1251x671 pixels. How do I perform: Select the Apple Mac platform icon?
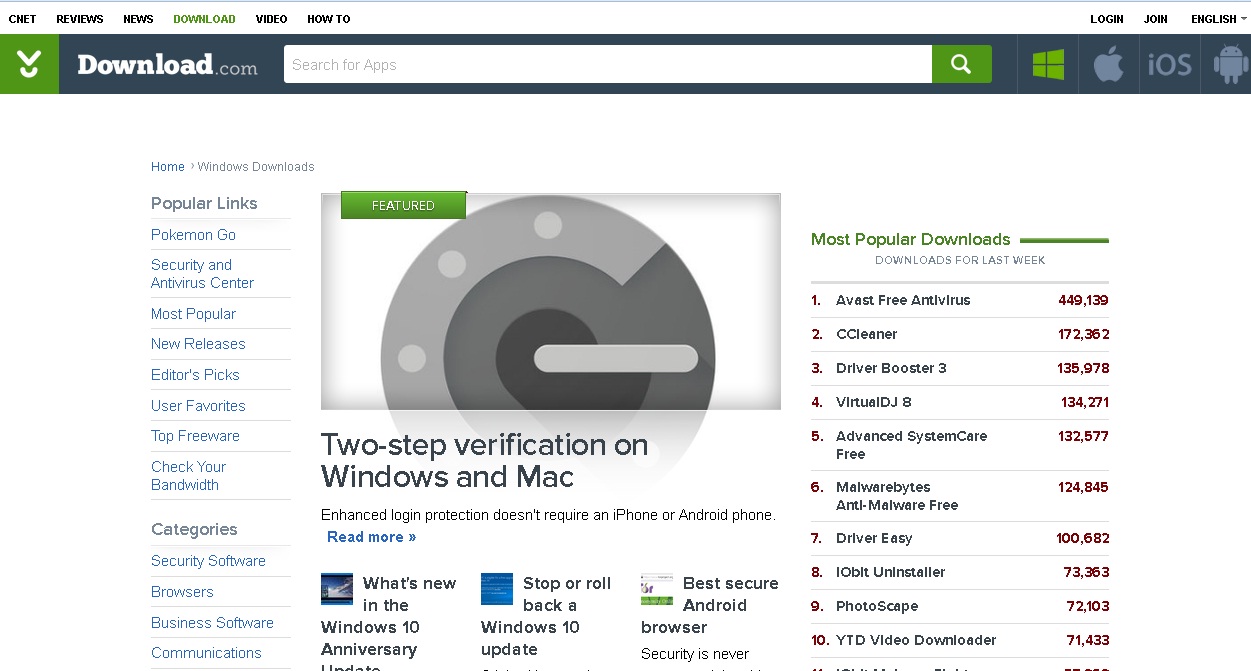click(x=1108, y=65)
